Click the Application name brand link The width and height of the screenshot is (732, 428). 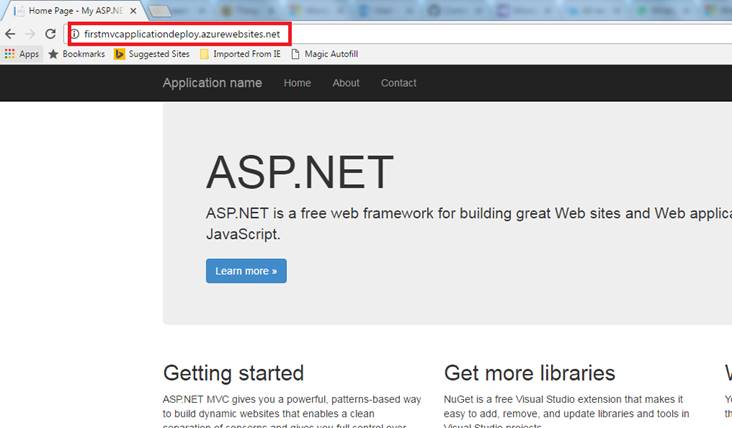(212, 83)
